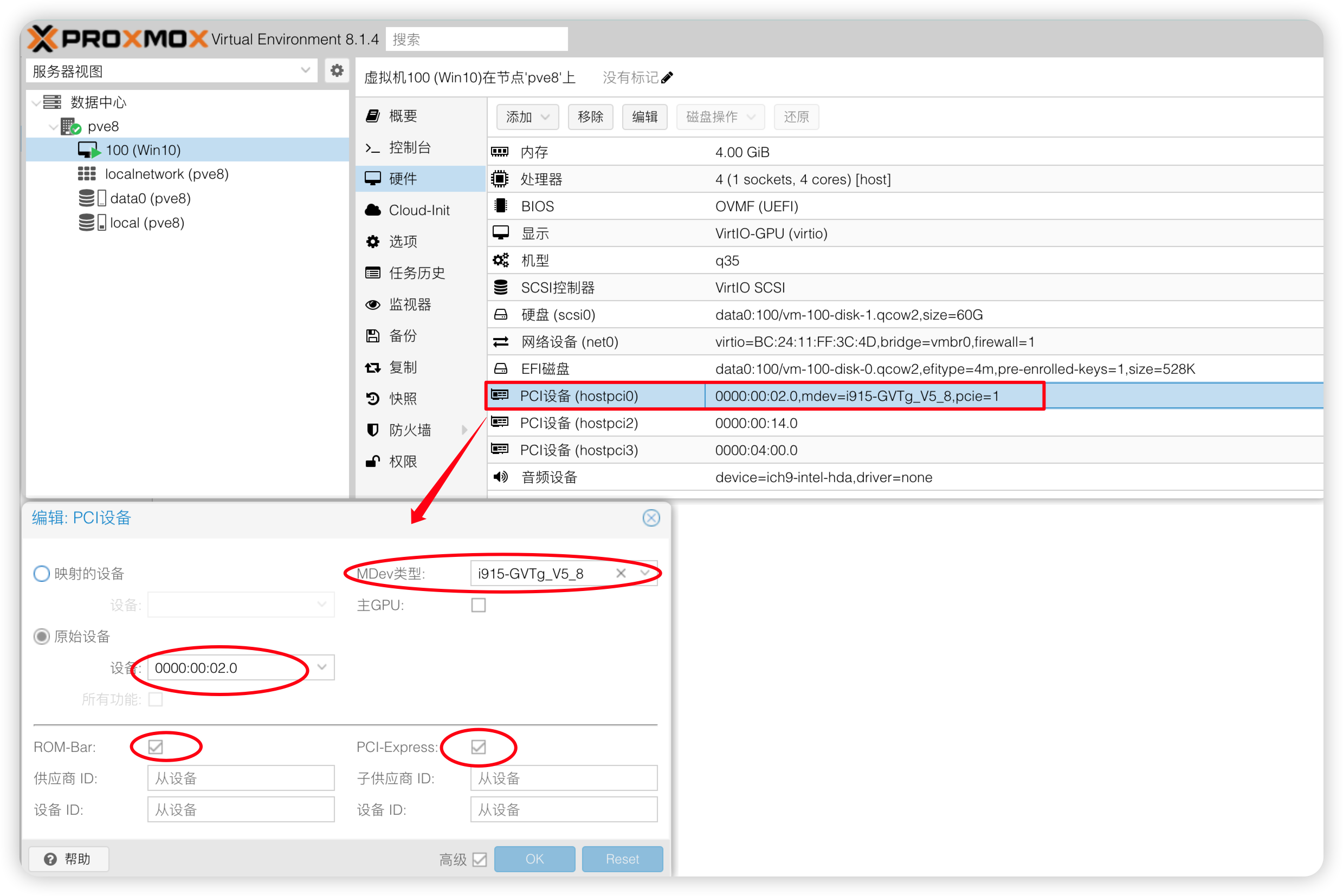1343x896 pixels.
Task: Click the PCI设备 (hostpci2) card icon
Action: coord(500,423)
